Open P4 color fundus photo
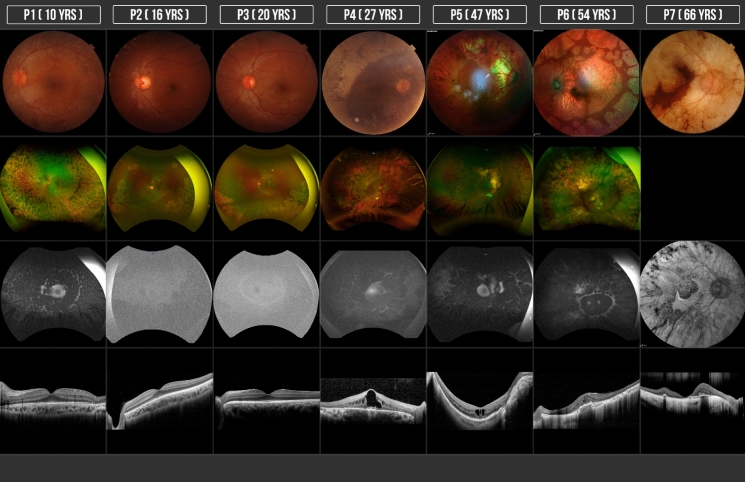The width and height of the screenshot is (745, 482). pos(373,82)
